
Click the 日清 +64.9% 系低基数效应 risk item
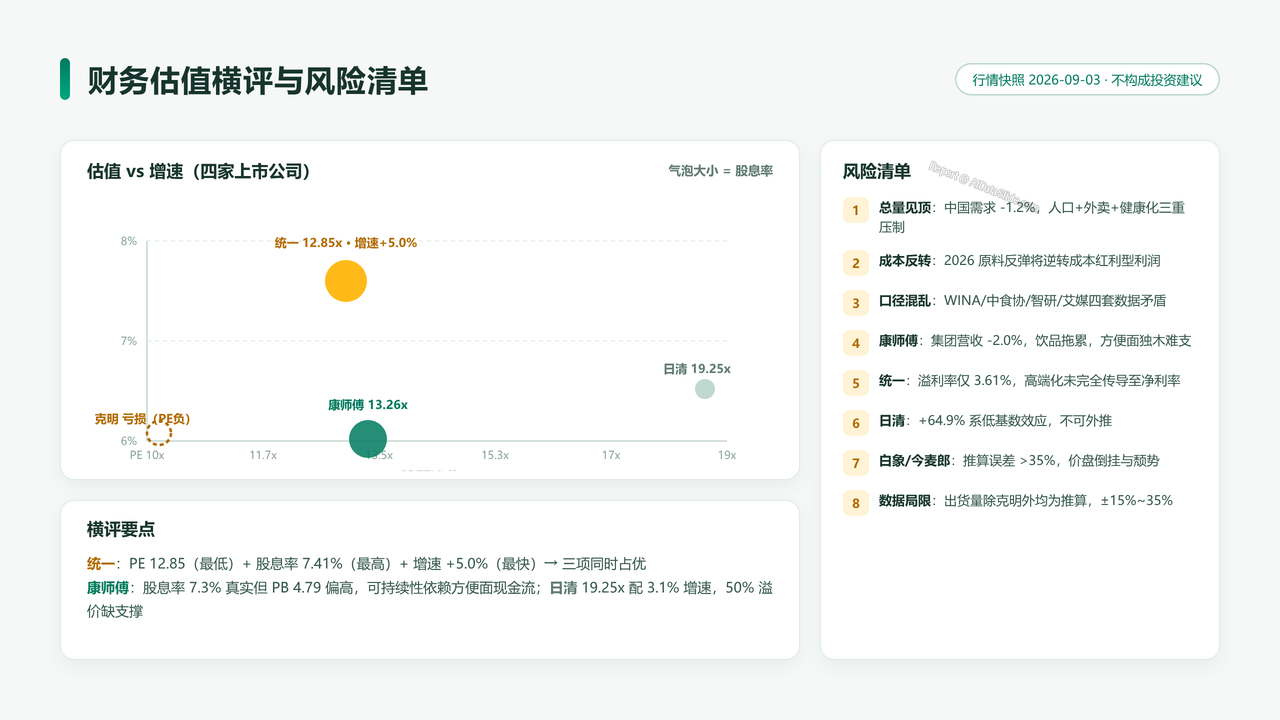pos(1010,420)
